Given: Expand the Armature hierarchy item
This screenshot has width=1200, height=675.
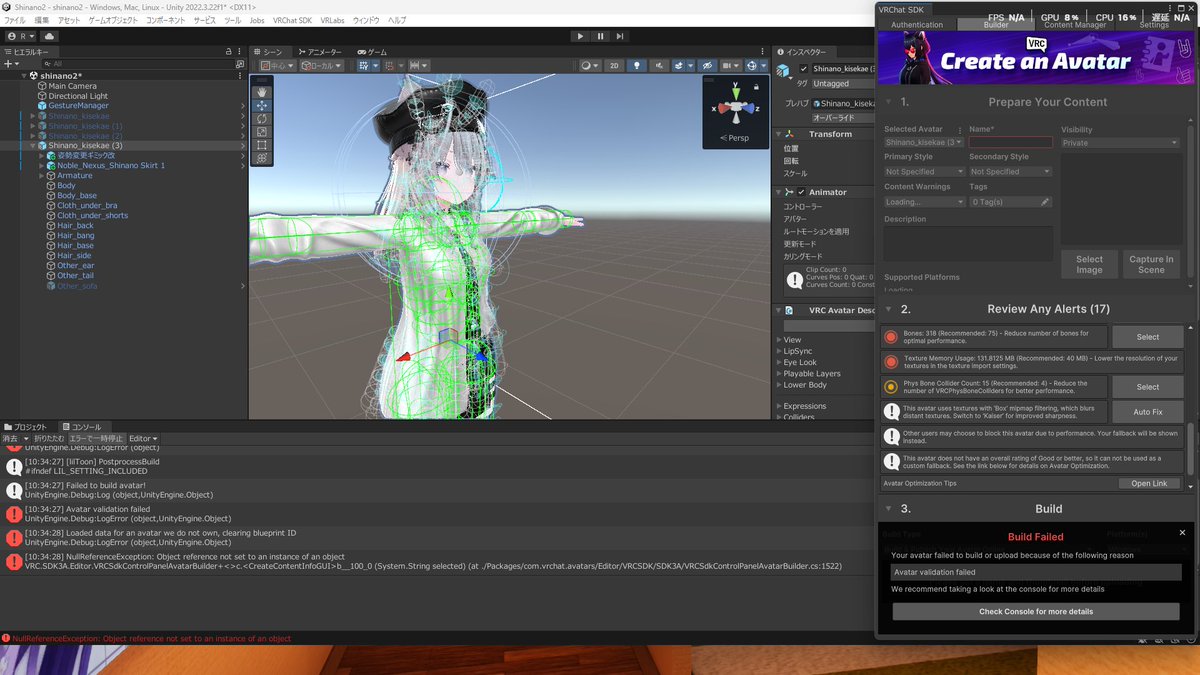Looking at the screenshot, I should tap(40, 175).
